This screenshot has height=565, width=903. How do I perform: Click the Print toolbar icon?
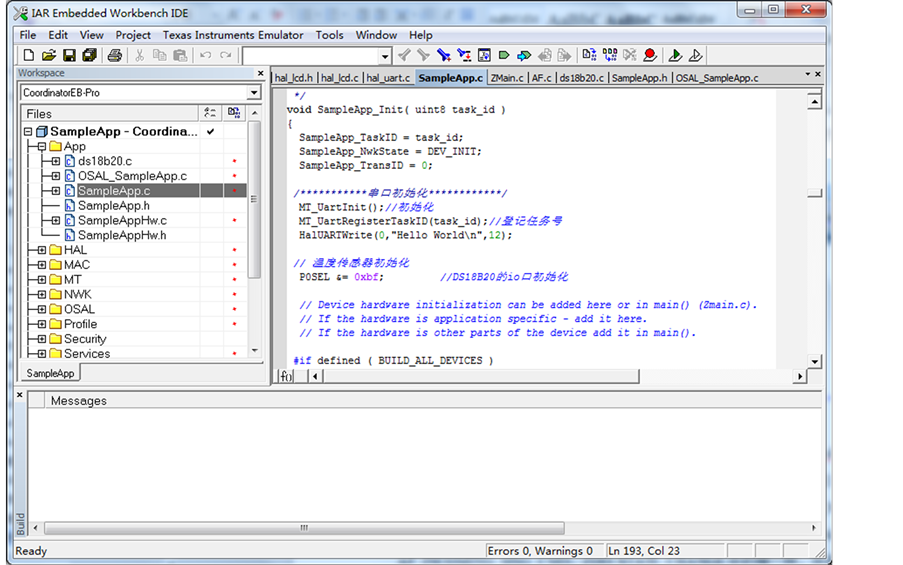click(114, 56)
